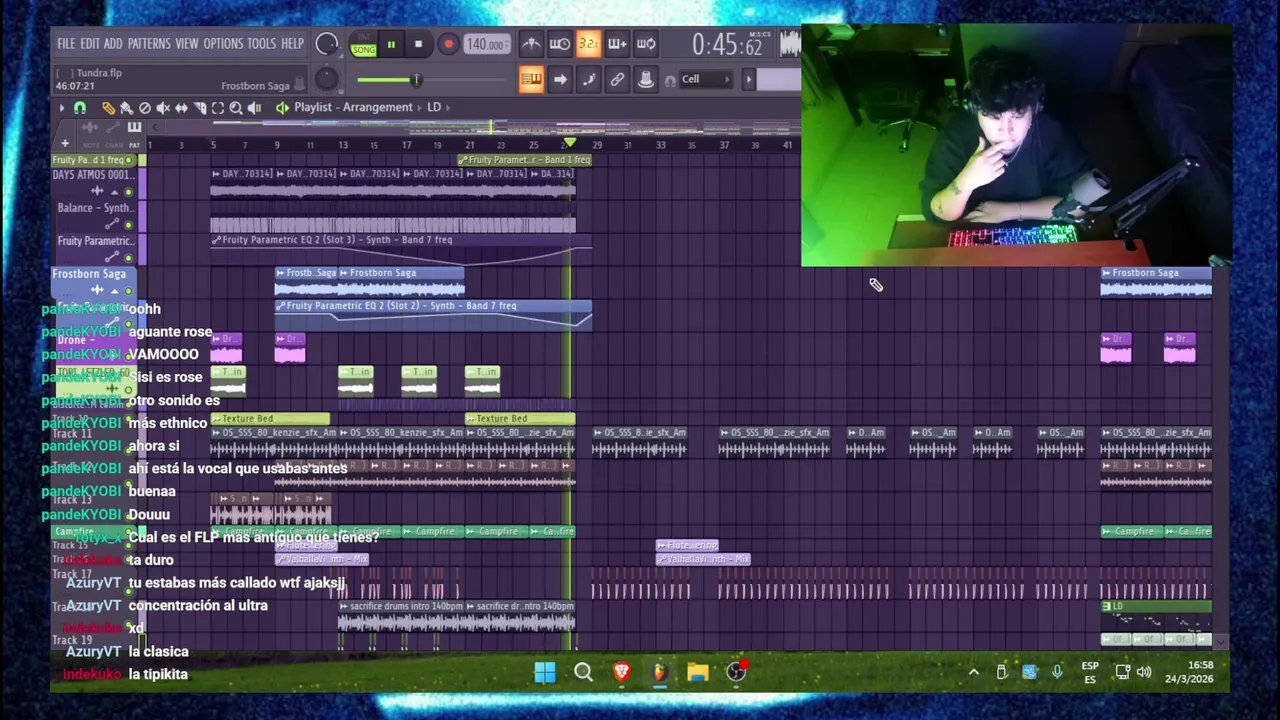Click the main pitch knob
Screen dimensions: 1280x720
326,78
